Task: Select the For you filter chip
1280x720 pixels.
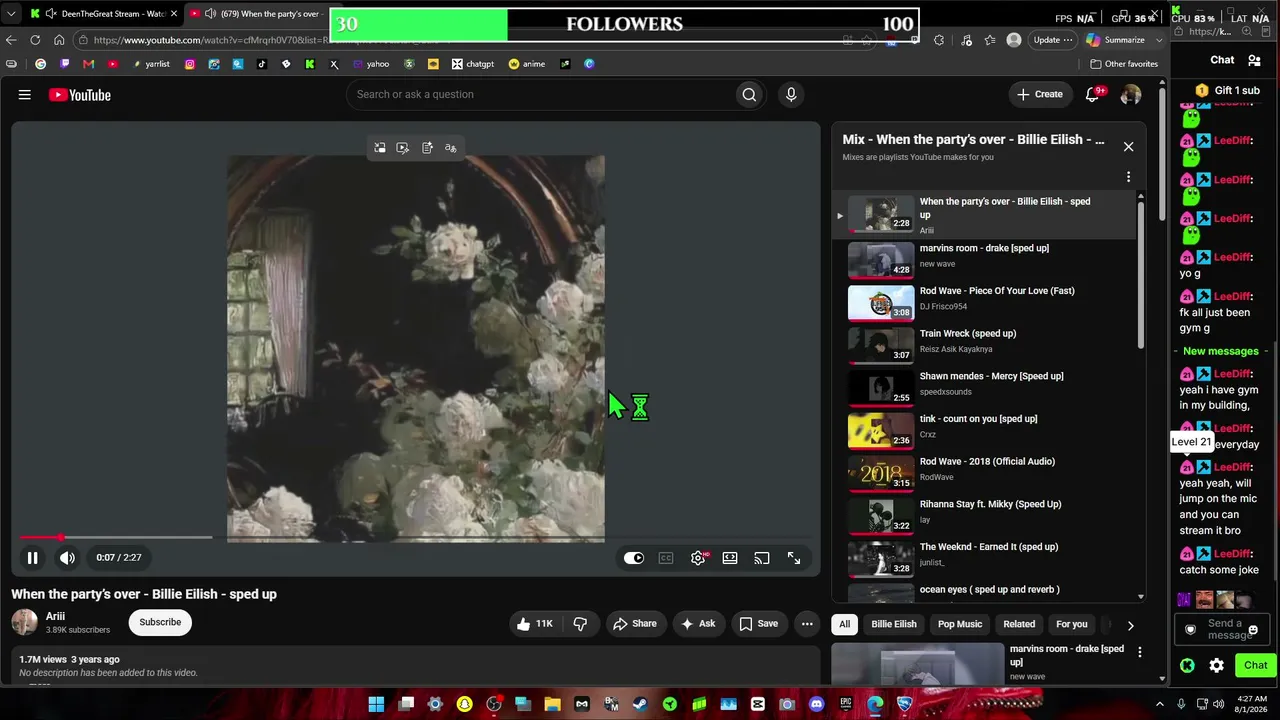Action: pyautogui.click(x=1072, y=624)
